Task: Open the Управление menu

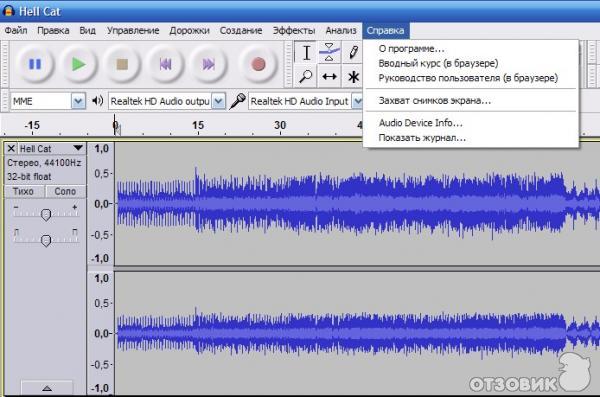Action: 133,31
